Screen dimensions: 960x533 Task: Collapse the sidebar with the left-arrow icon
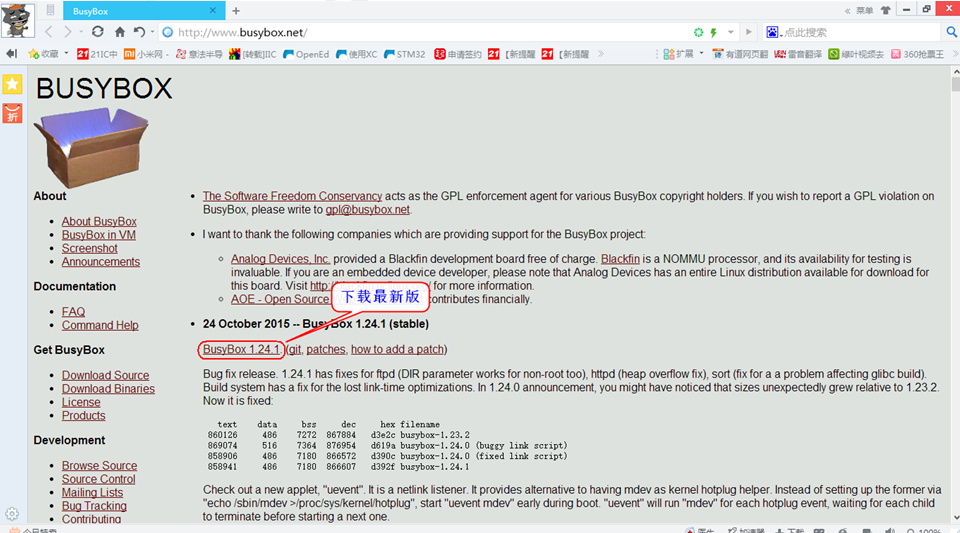click(11, 54)
